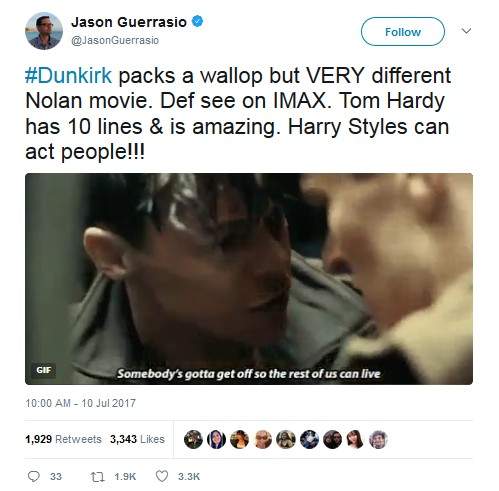View the 1,929 Retweets list
Image resolution: width=499 pixels, height=491 pixels.
63,439
